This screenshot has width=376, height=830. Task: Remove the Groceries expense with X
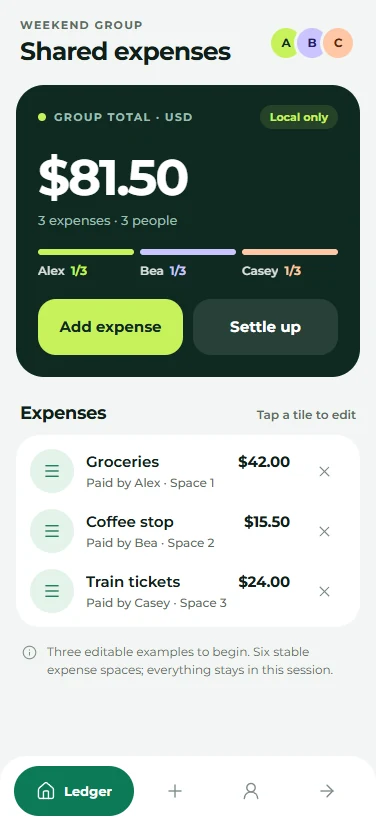(325, 471)
